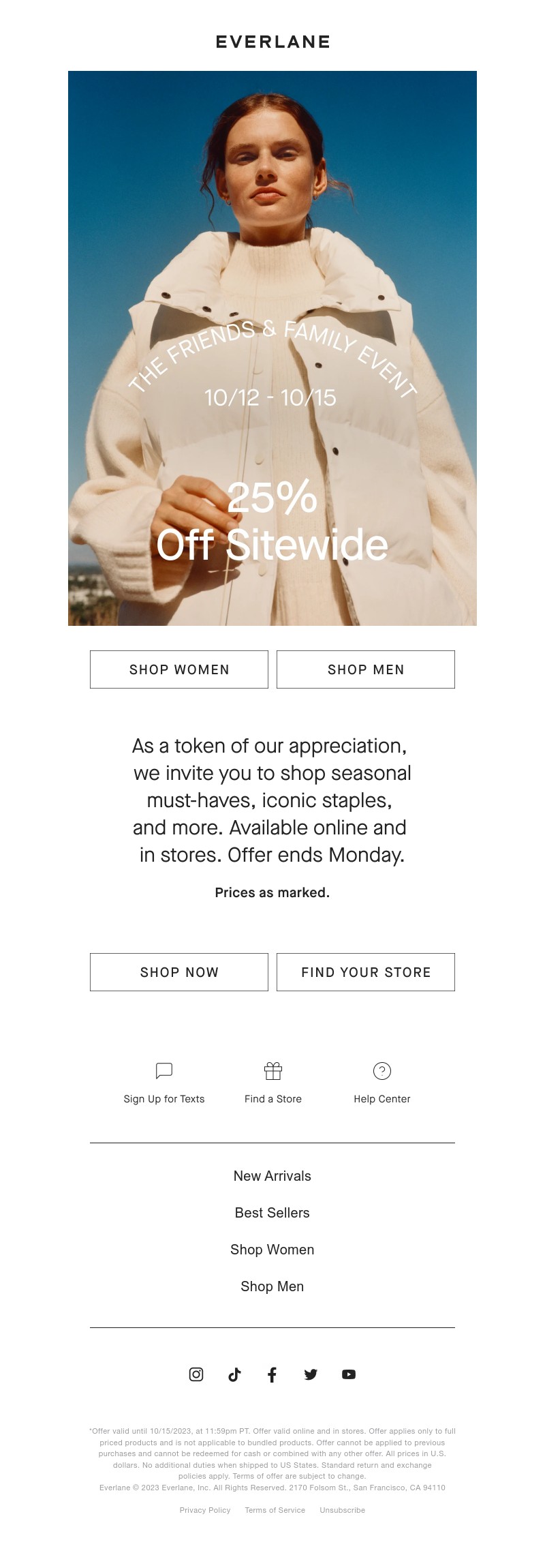Open the Shop Women footer link
Viewport: 545px width, 1568px height.
pos(272,1250)
